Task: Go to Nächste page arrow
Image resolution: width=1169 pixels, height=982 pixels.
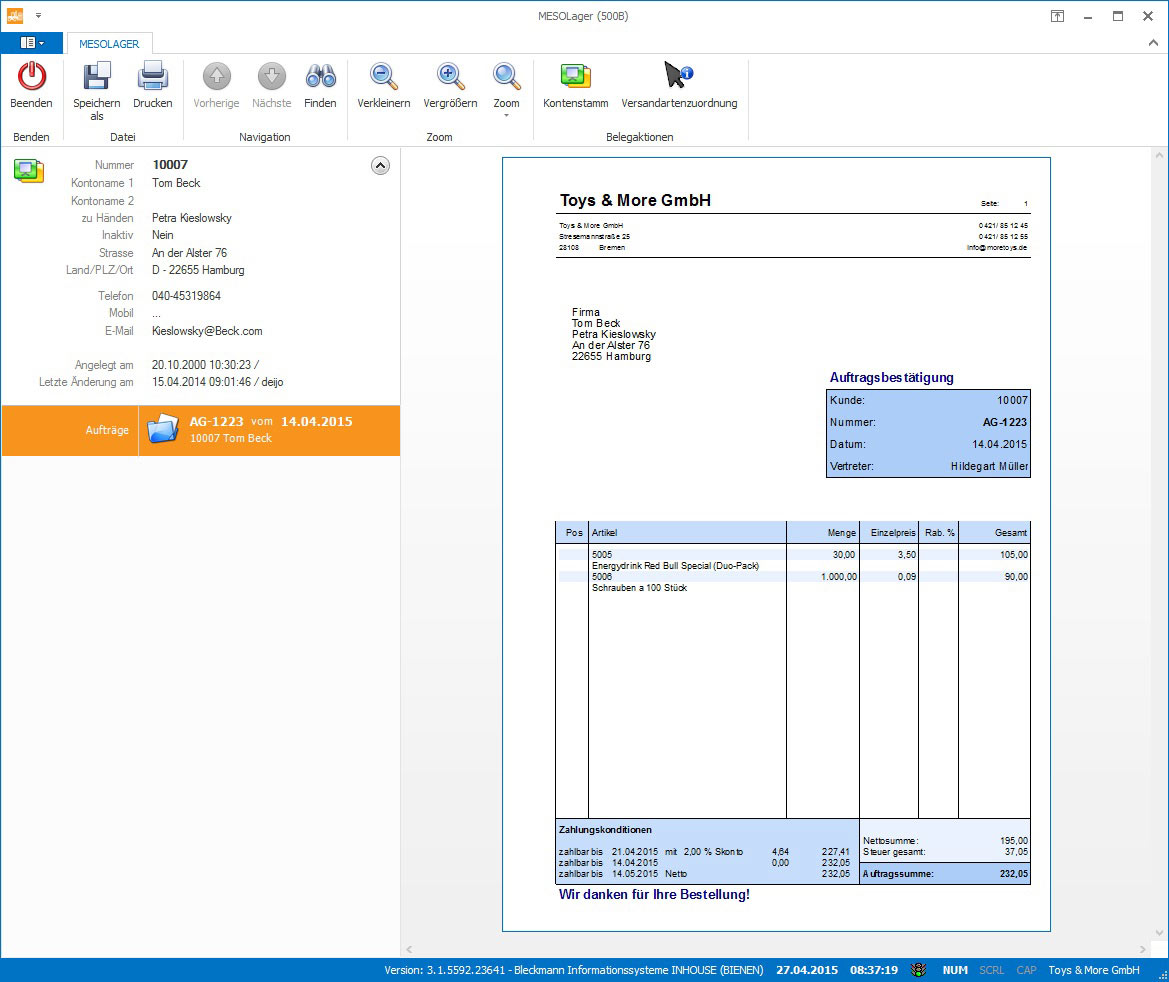Action: [271, 76]
